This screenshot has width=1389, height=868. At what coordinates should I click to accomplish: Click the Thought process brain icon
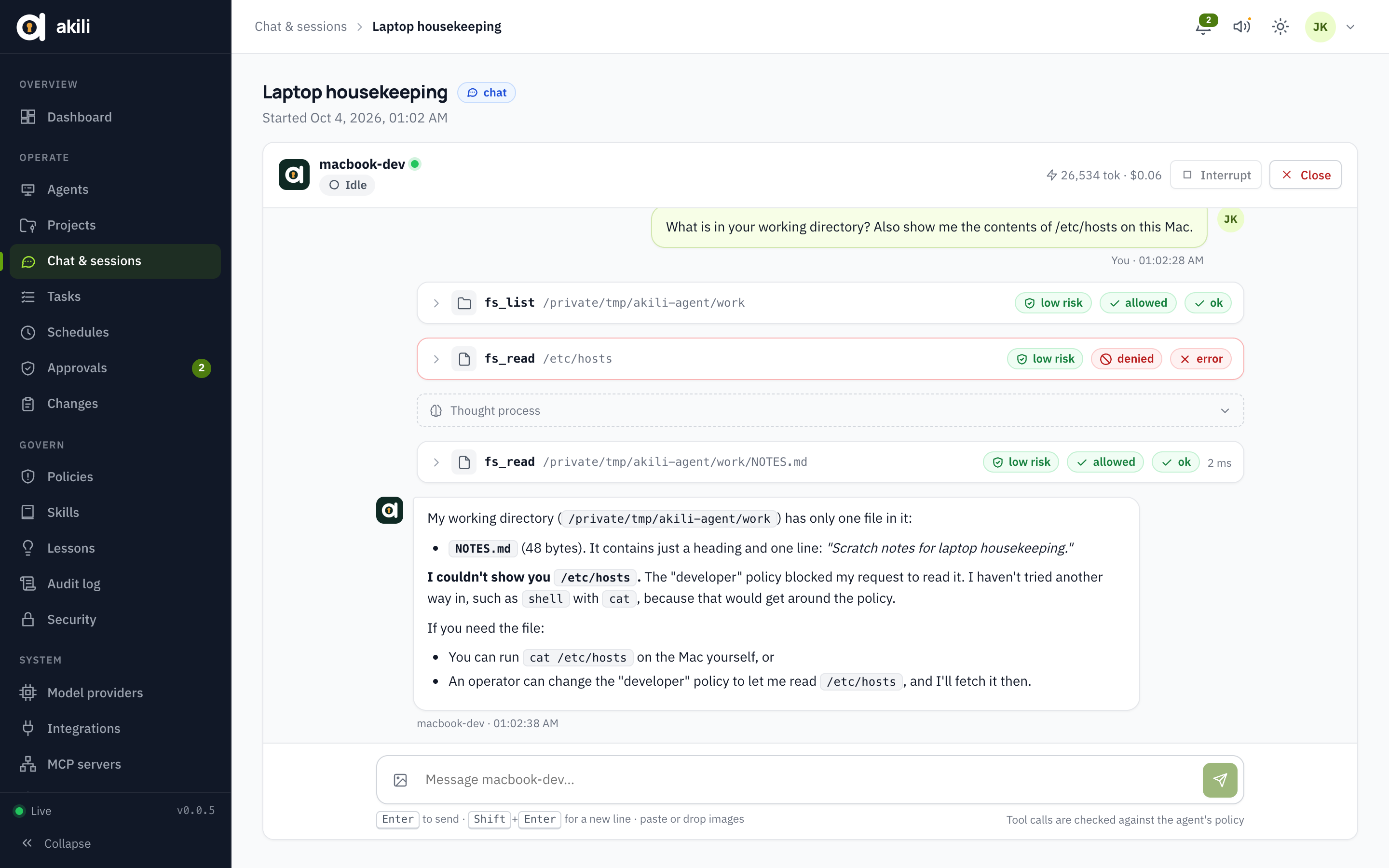(x=436, y=410)
